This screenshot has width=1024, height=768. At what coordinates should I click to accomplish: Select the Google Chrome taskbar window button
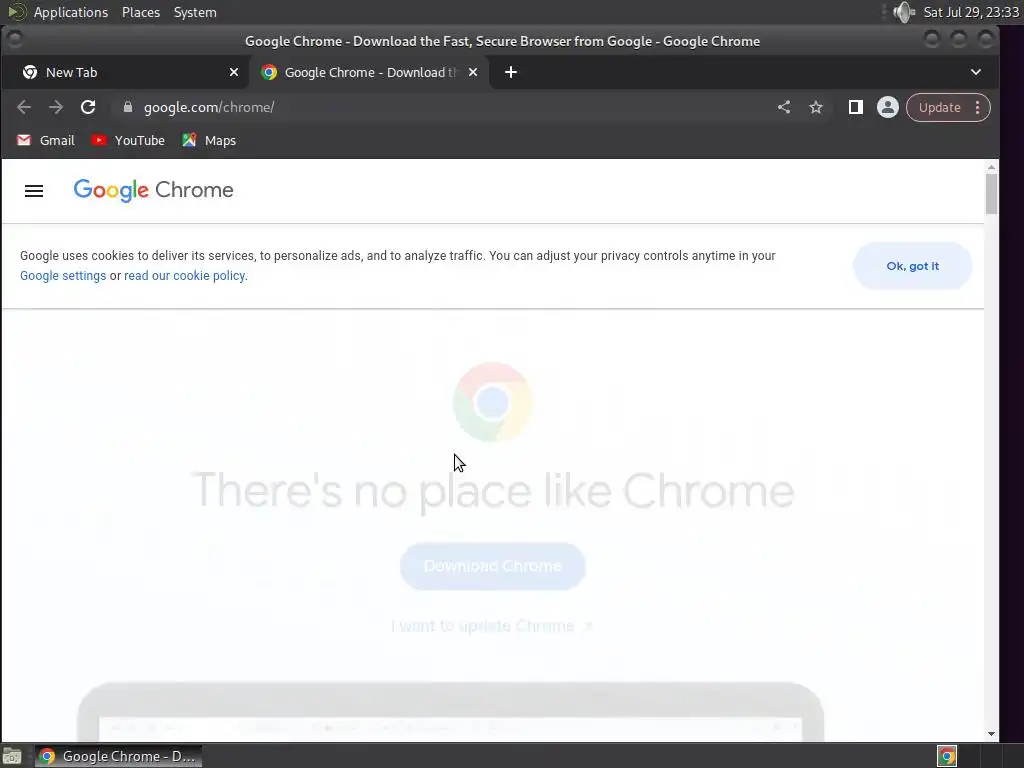pos(118,756)
